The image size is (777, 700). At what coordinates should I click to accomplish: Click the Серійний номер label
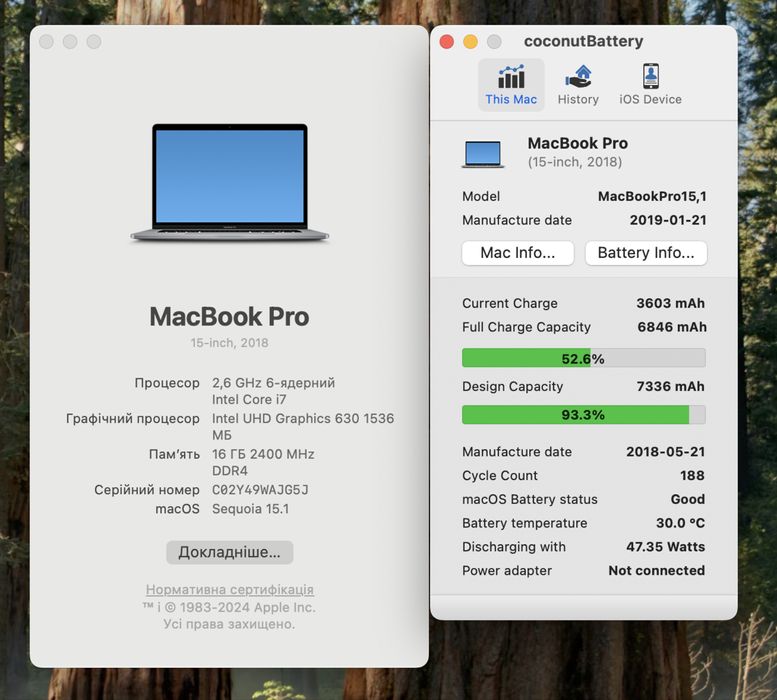(147, 490)
